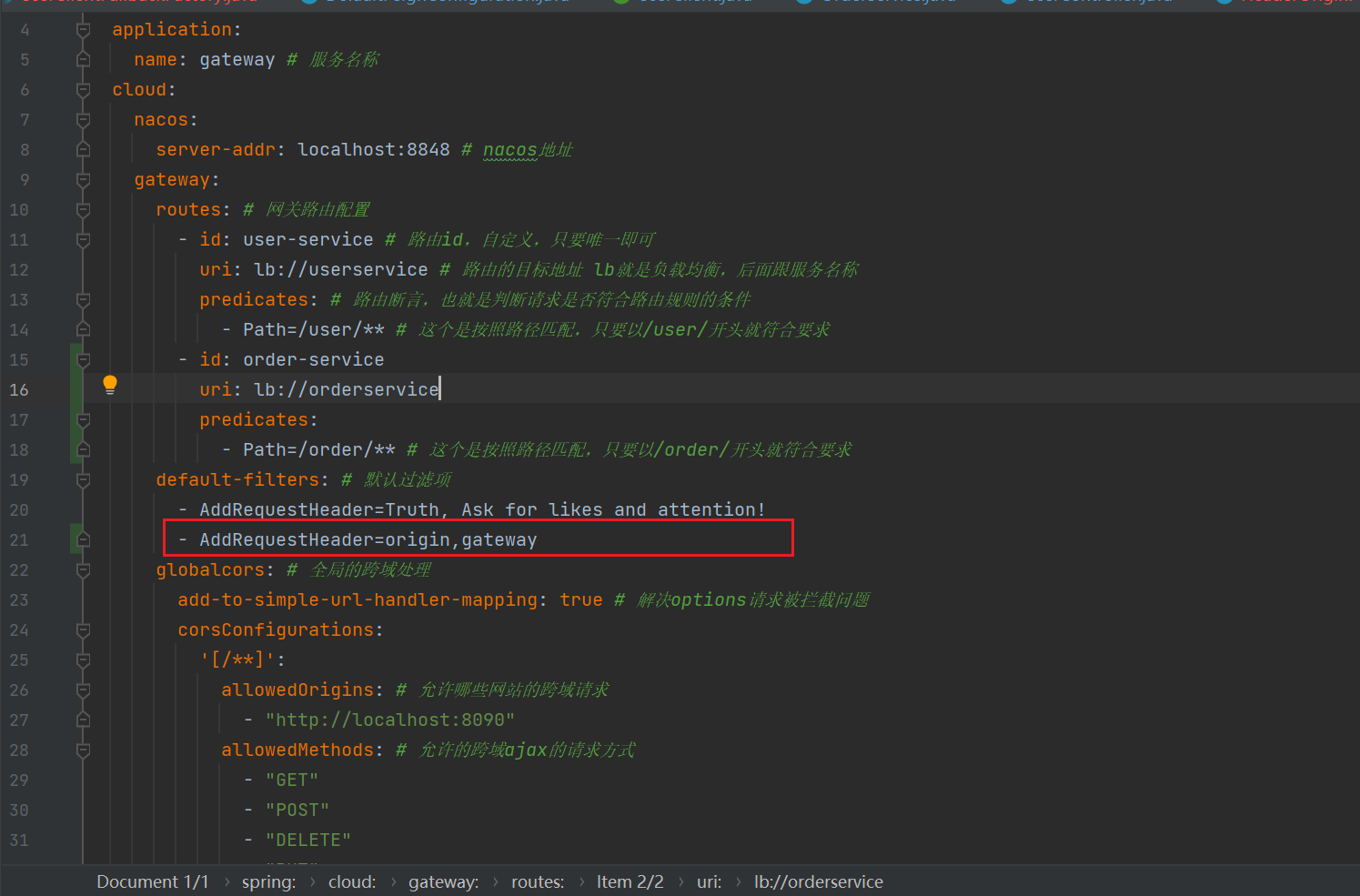Collapse the nacos: block fold marker
Image resolution: width=1360 pixels, height=896 pixels.
click(83, 120)
